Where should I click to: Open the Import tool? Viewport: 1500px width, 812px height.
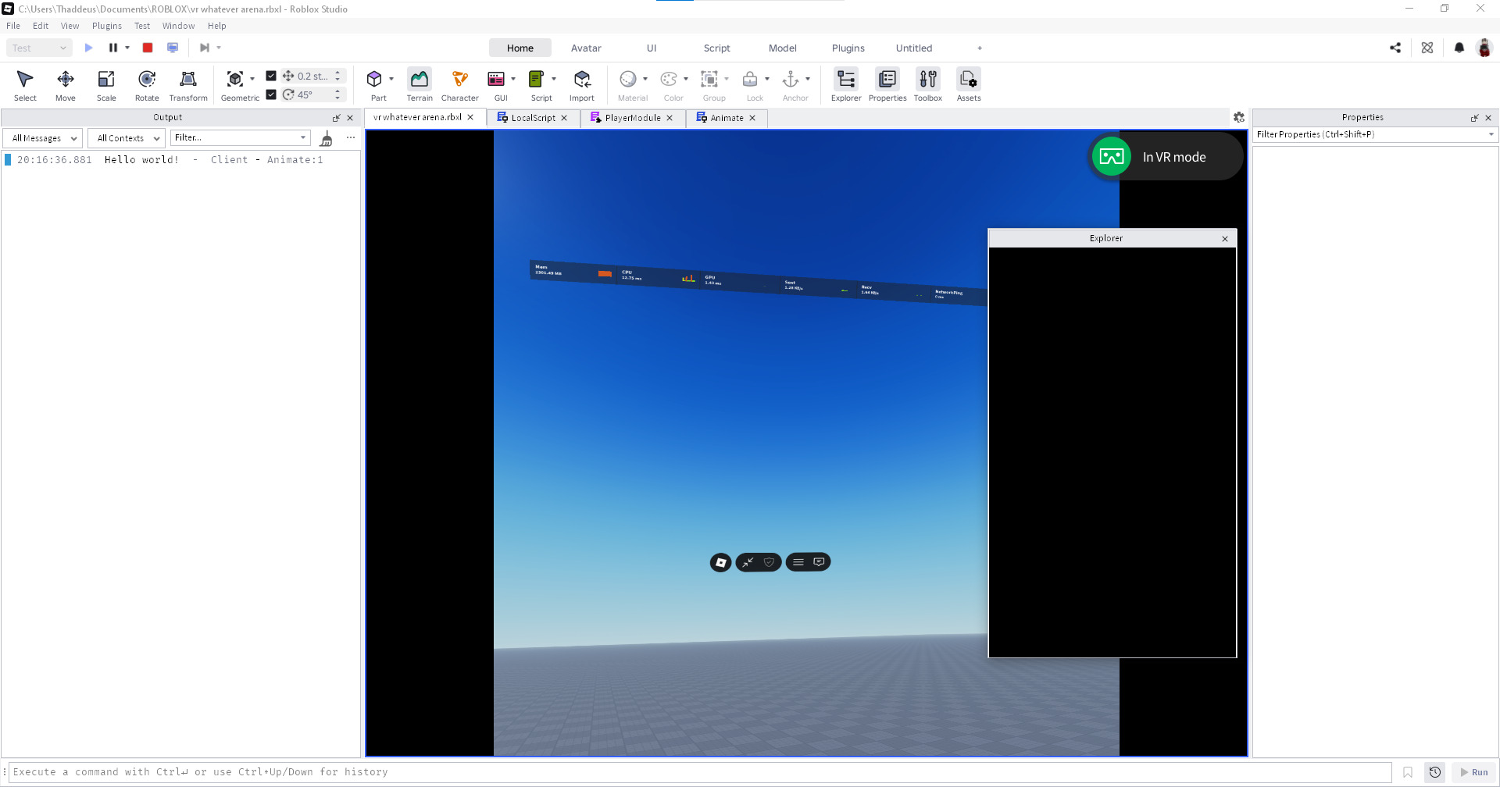(x=582, y=84)
